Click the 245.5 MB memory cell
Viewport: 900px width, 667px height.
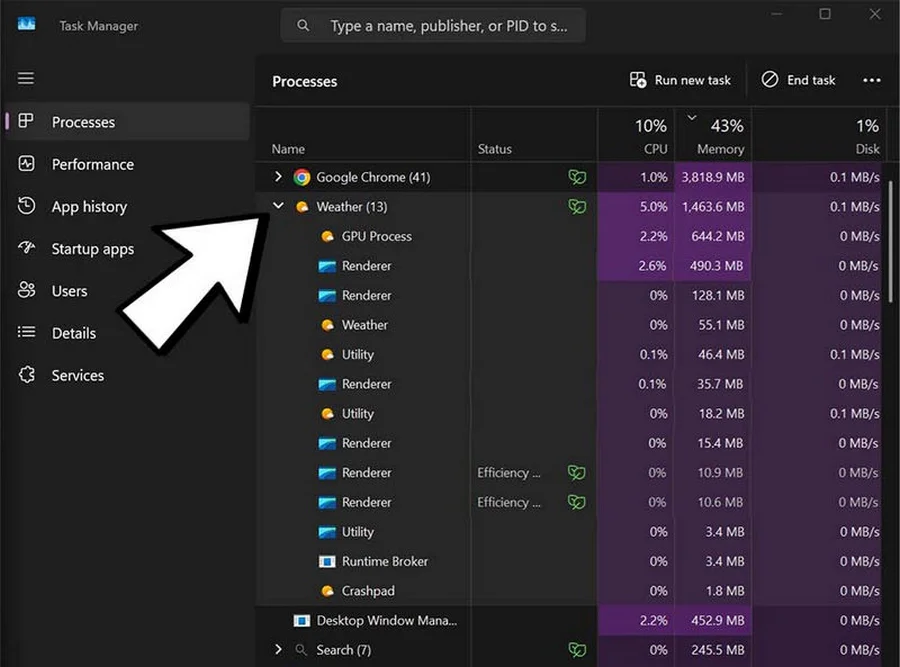click(713, 650)
